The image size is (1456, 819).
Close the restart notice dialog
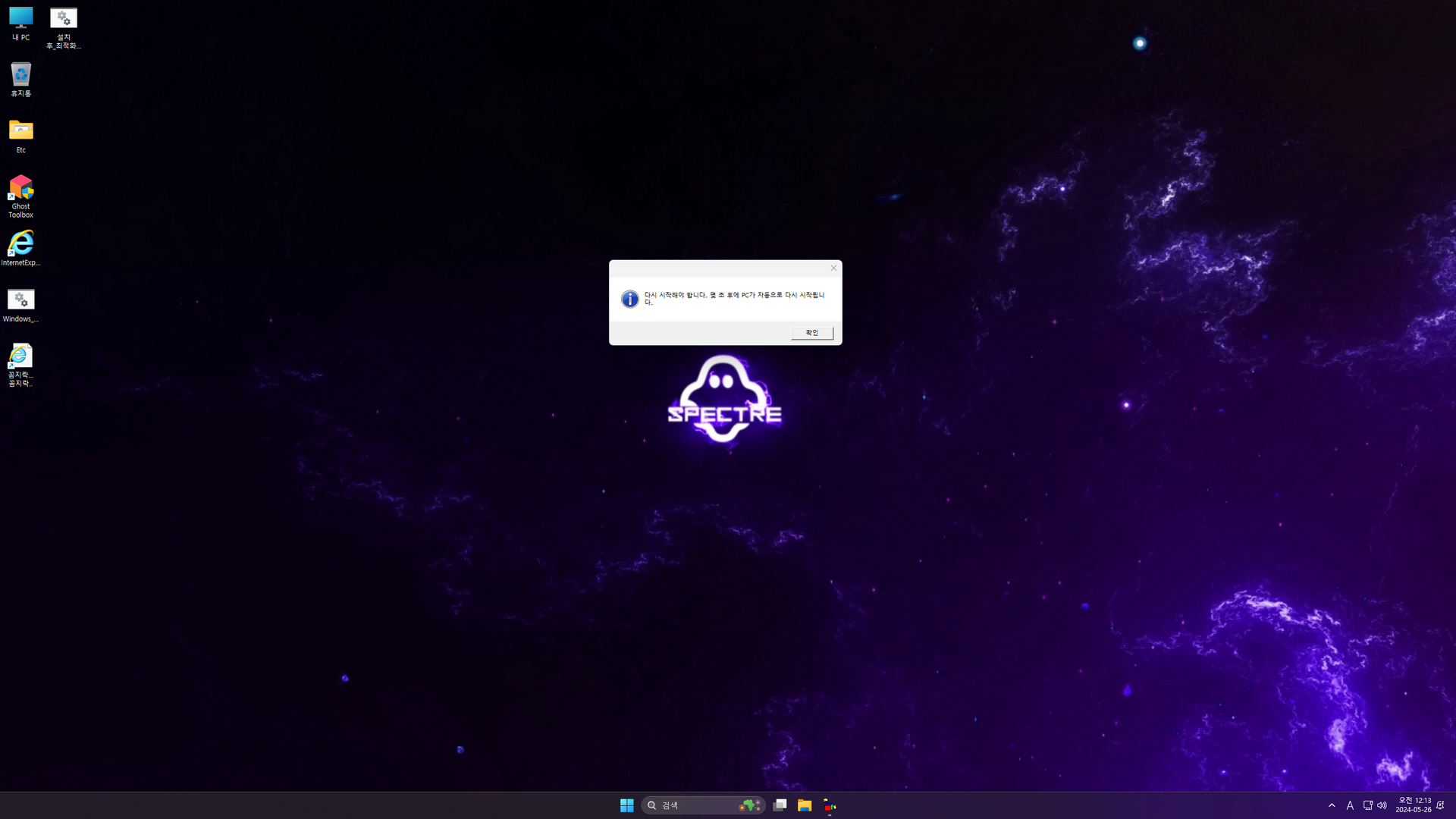[833, 268]
